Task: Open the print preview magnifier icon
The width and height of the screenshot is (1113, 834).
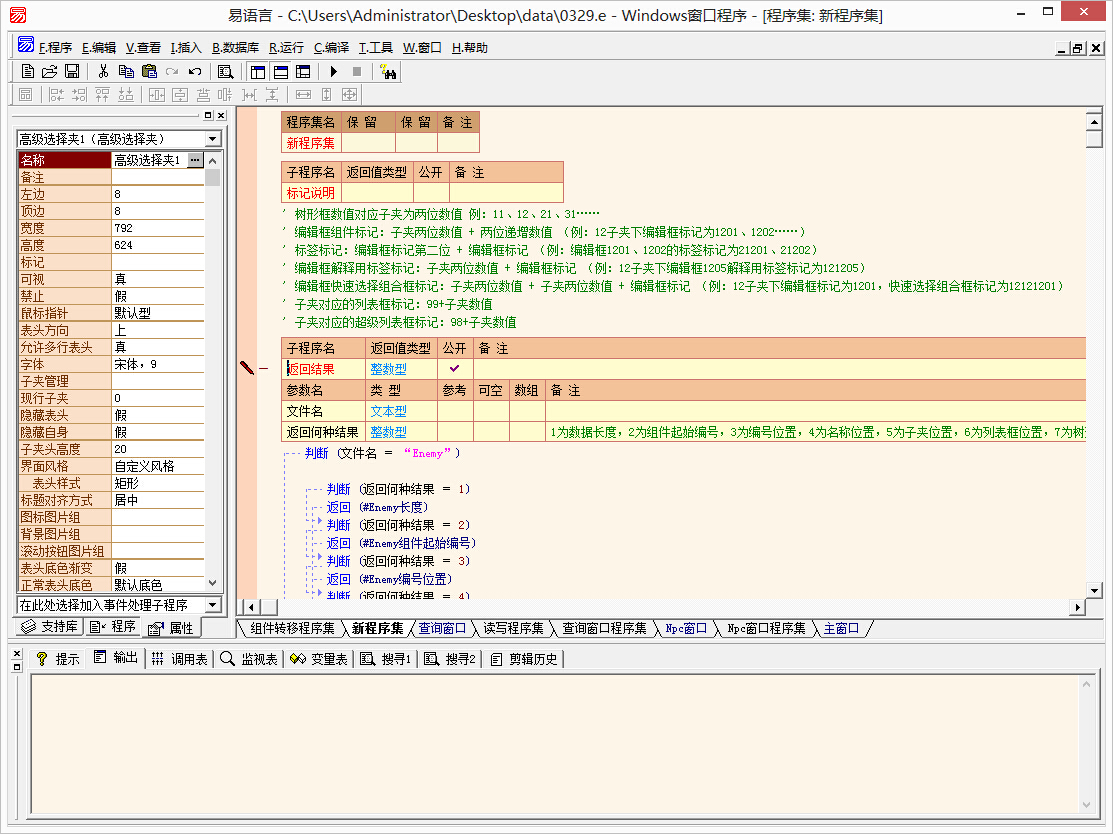Action: point(225,71)
